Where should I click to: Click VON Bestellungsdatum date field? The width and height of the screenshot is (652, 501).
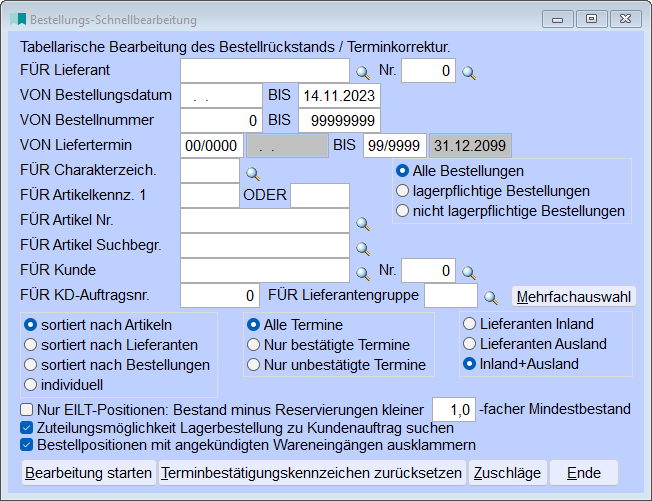(221, 96)
